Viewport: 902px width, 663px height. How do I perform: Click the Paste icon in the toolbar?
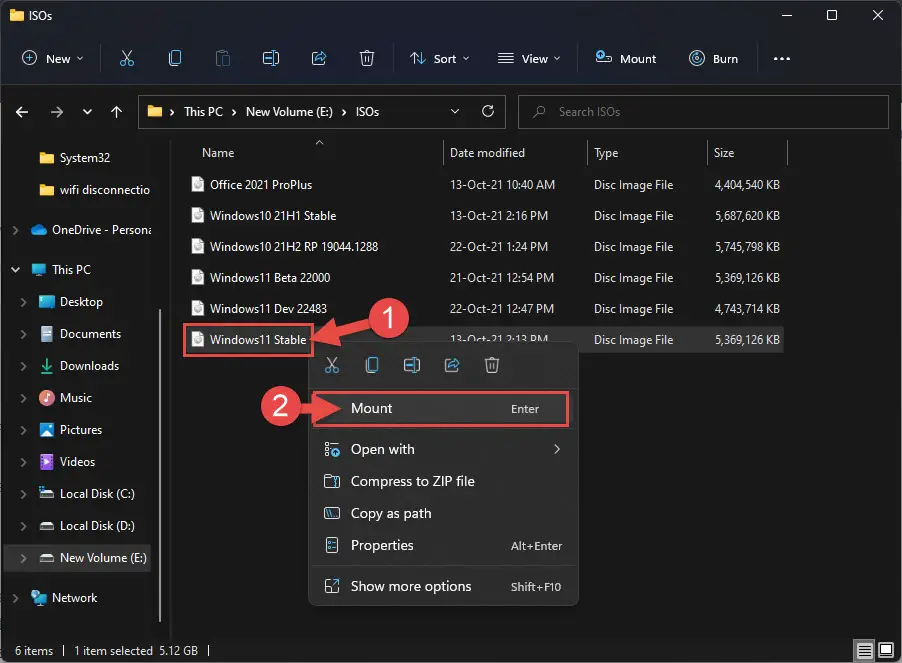click(223, 58)
